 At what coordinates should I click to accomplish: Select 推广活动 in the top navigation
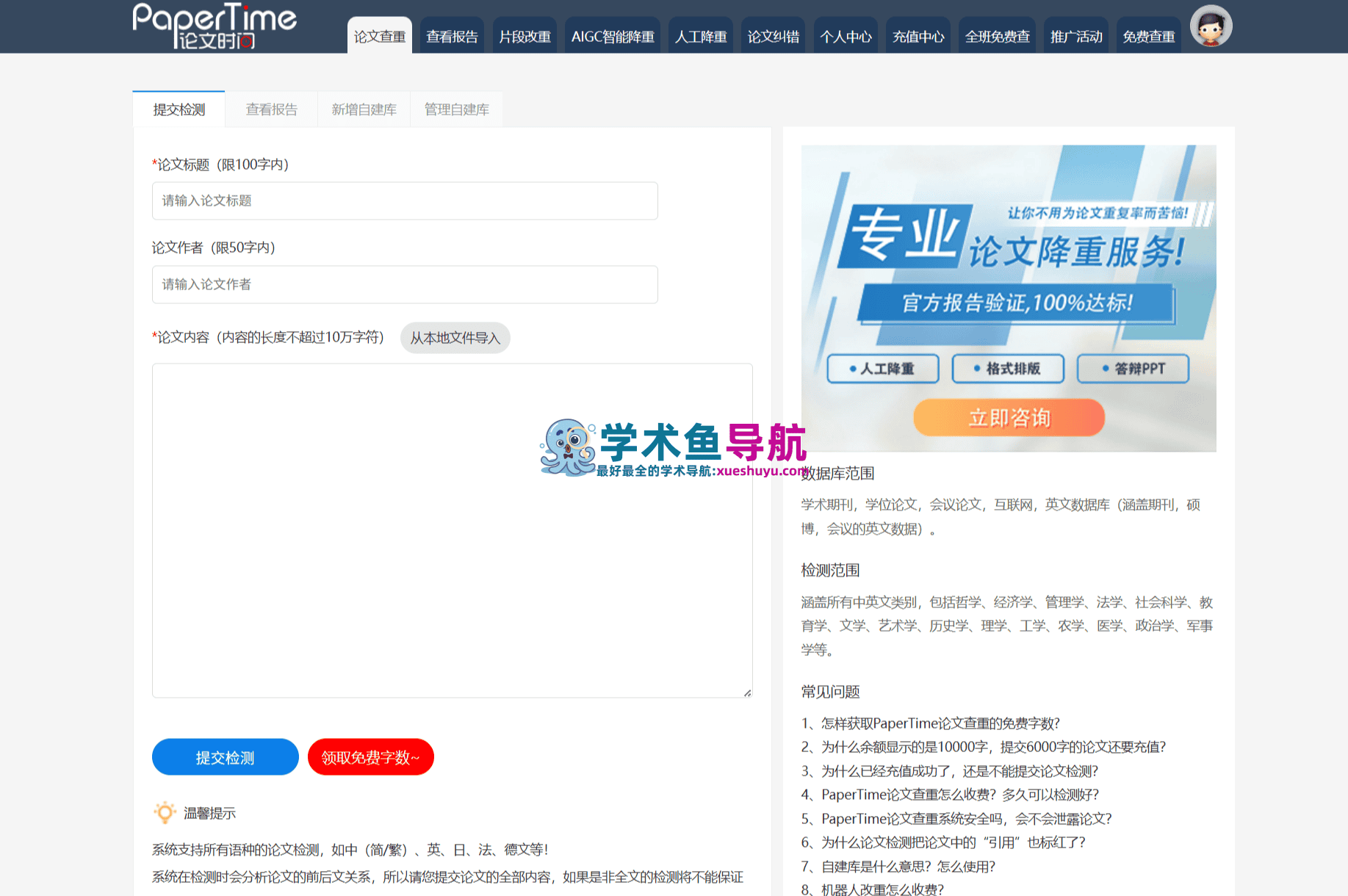pos(1076,36)
